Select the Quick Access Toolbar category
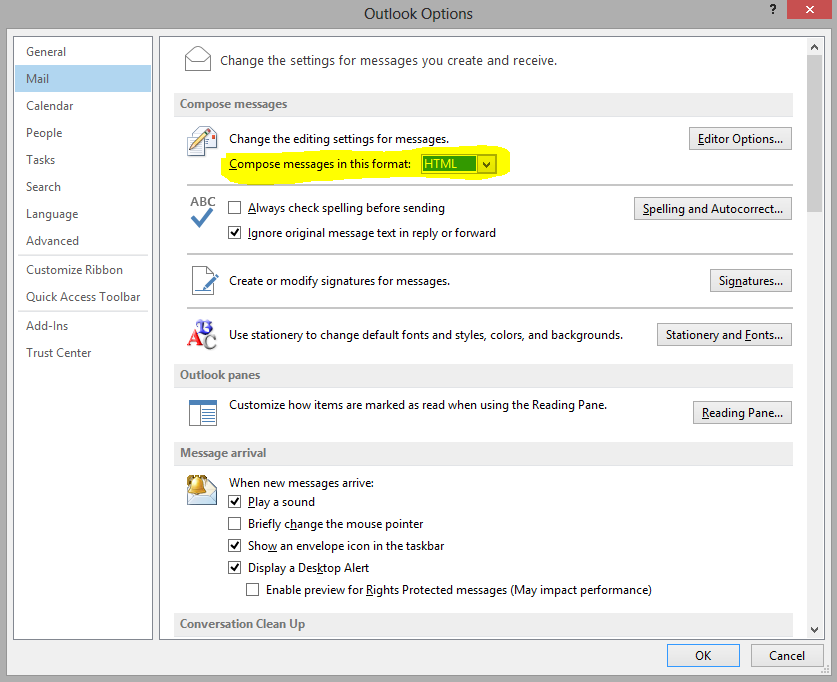This screenshot has width=837, height=682. tap(83, 297)
